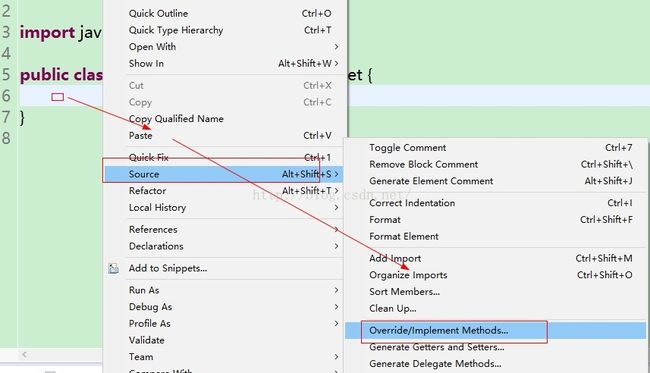Click Sort Members...
Image resolution: width=650 pixels, height=373 pixels.
point(495,292)
